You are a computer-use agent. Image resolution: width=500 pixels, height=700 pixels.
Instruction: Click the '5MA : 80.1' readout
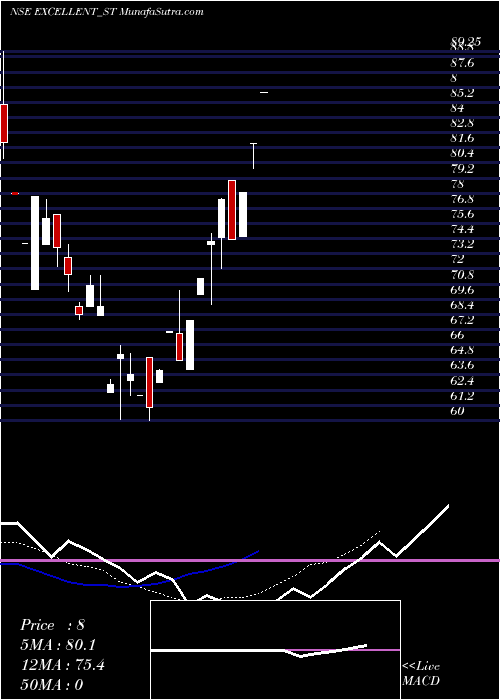[x=58, y=645]
